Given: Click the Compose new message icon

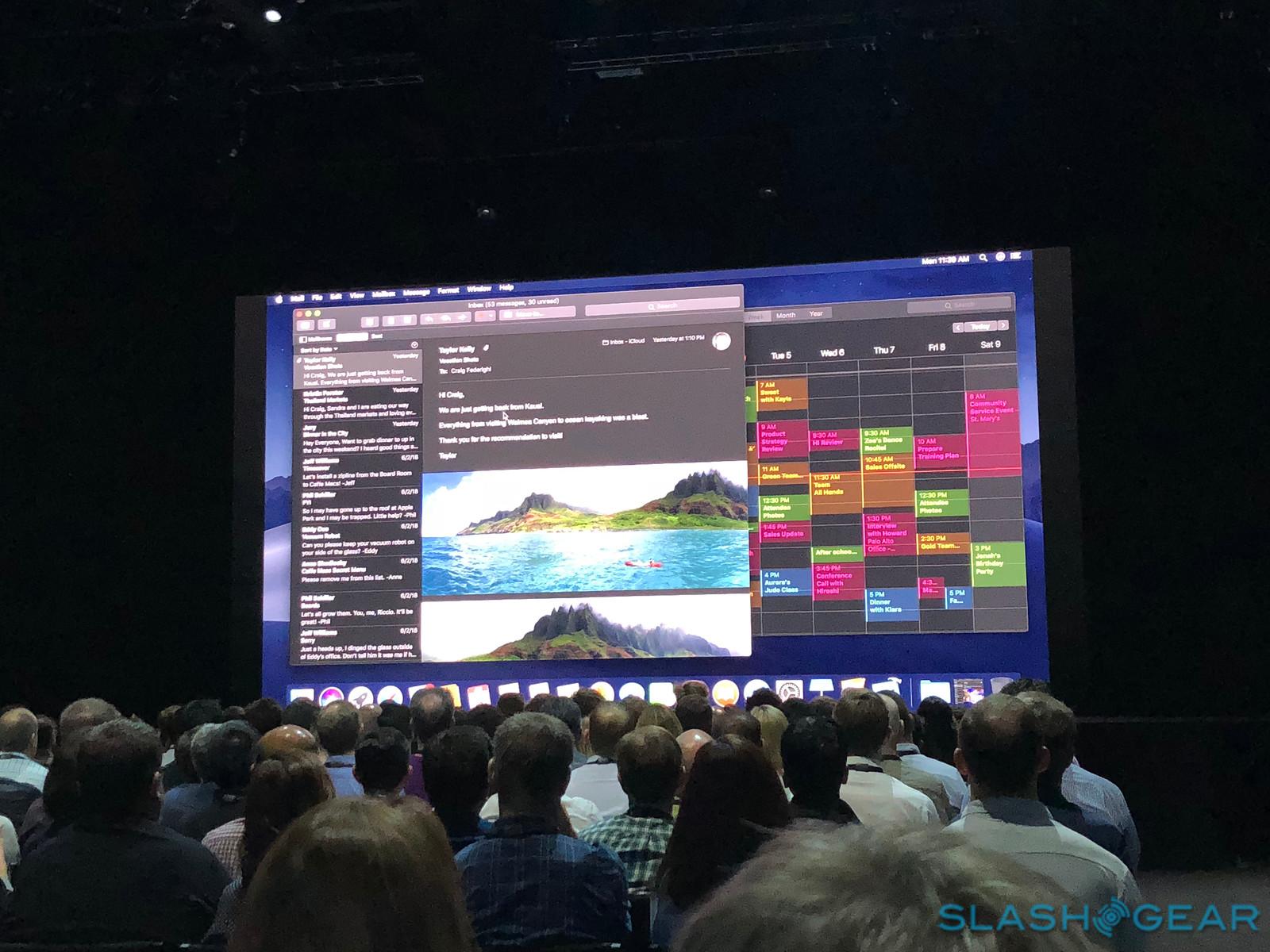Looking at the screenshot, I should [325, 324].
